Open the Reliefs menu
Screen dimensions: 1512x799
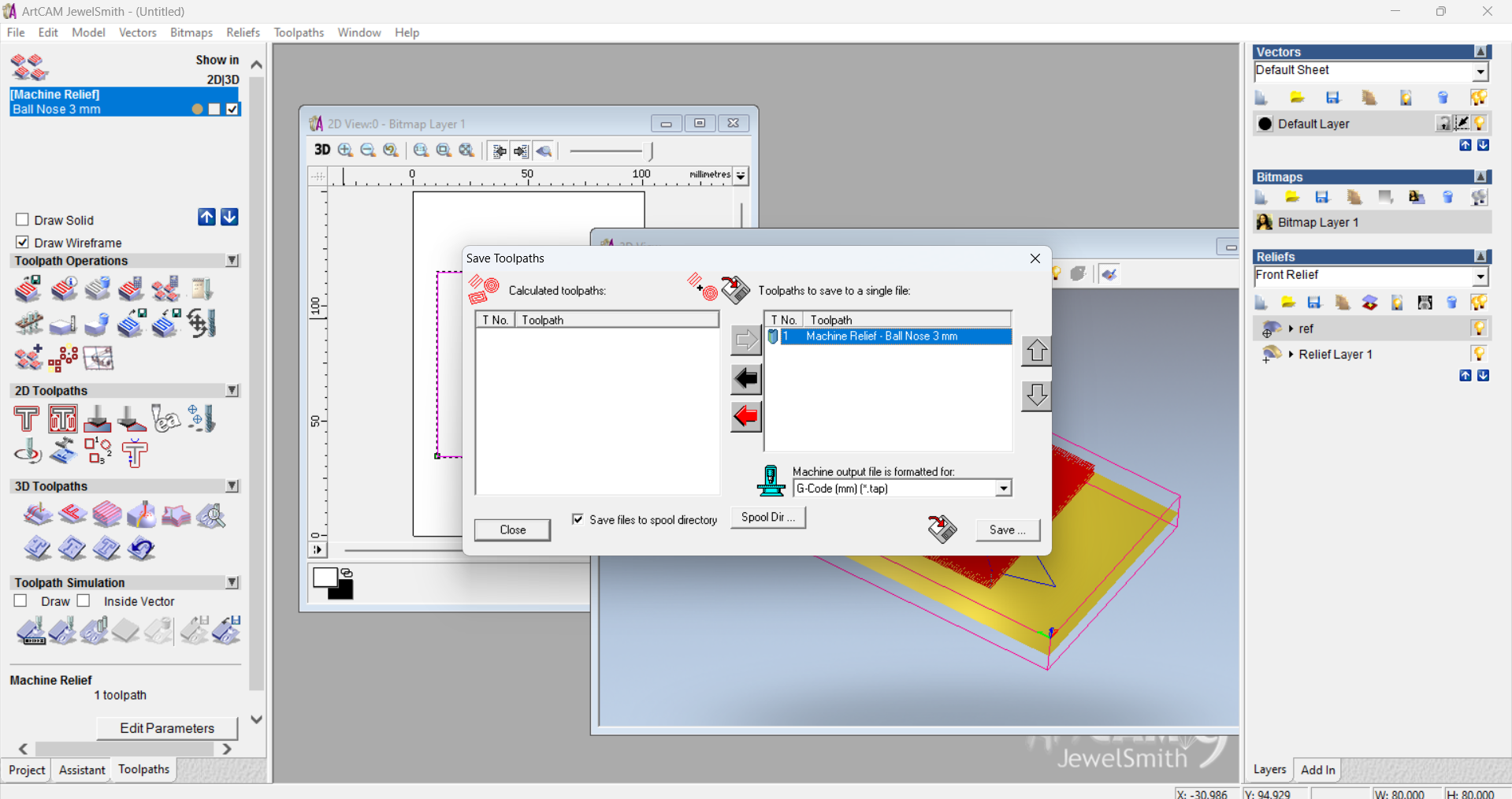point(243,32)
